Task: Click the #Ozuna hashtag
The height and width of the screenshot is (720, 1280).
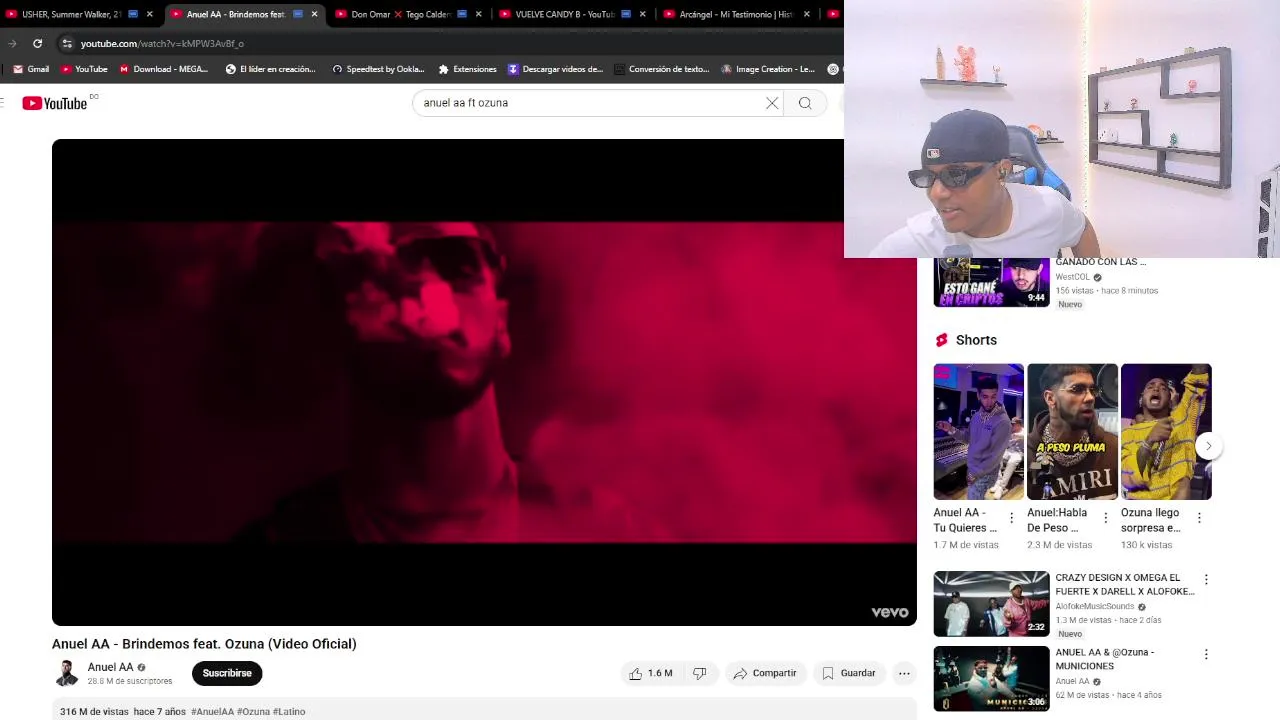Action: (253, 712)
